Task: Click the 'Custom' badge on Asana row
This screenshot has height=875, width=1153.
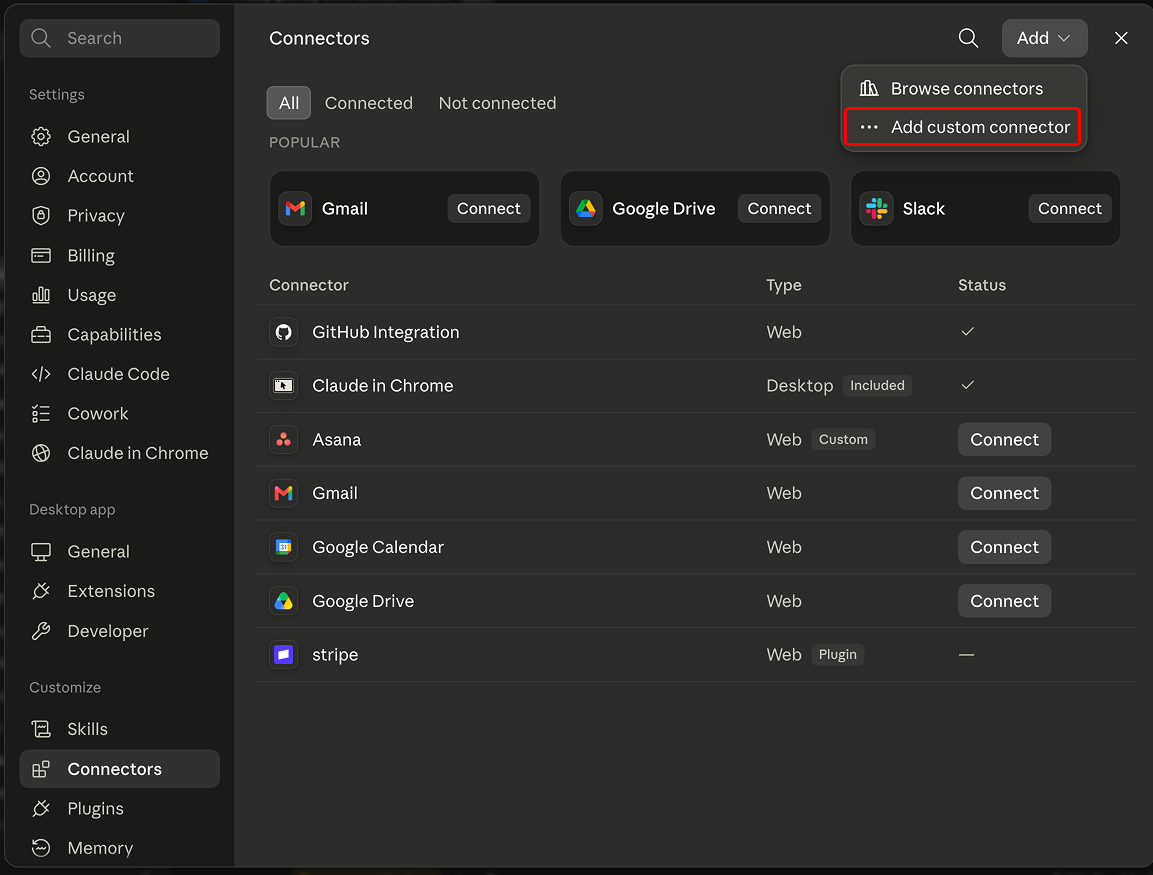Action: click(843, 440)
